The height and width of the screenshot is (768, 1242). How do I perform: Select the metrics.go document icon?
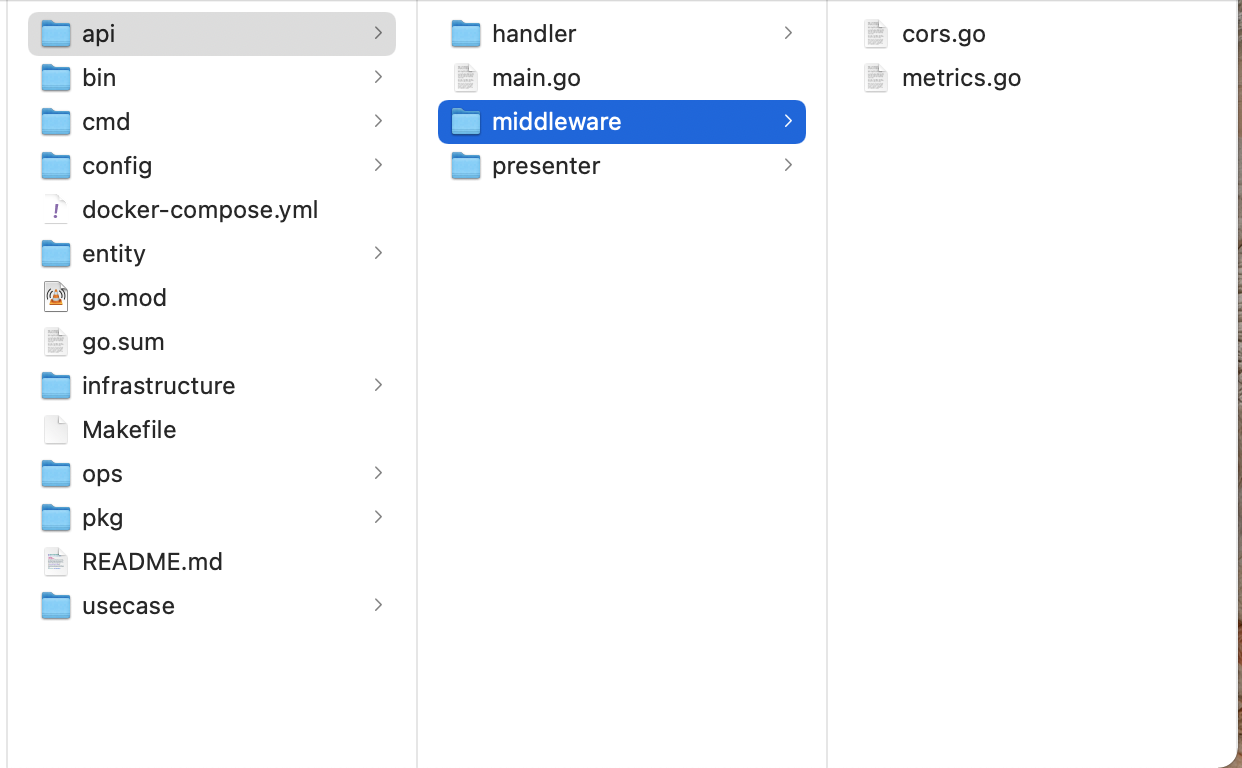876,78
